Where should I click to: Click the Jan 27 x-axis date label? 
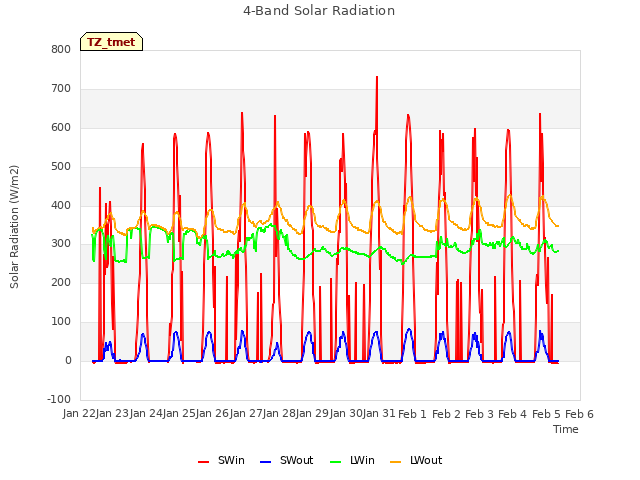[x=246, y=413]
